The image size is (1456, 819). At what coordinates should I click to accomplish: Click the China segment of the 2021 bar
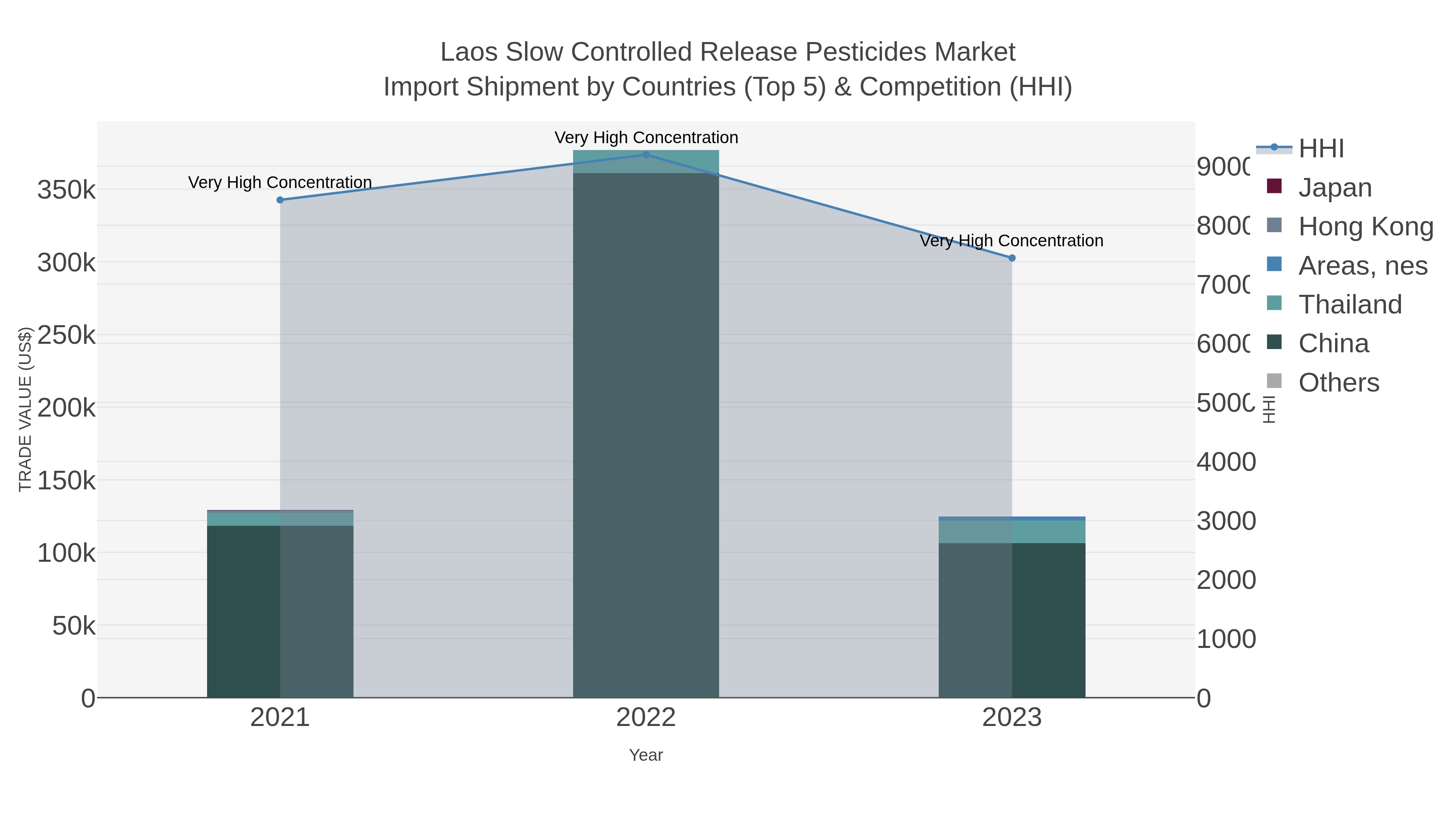tap(280, 612)
